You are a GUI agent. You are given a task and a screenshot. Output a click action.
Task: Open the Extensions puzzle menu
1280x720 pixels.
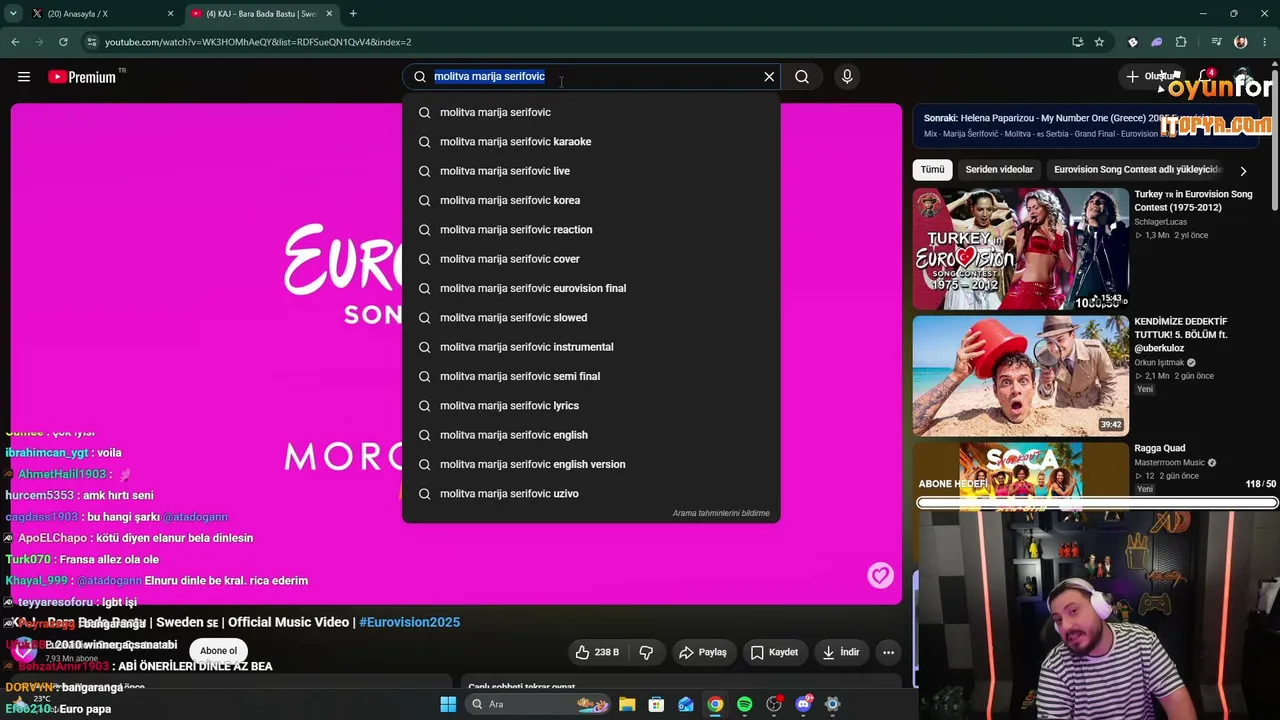point(1181,42)
